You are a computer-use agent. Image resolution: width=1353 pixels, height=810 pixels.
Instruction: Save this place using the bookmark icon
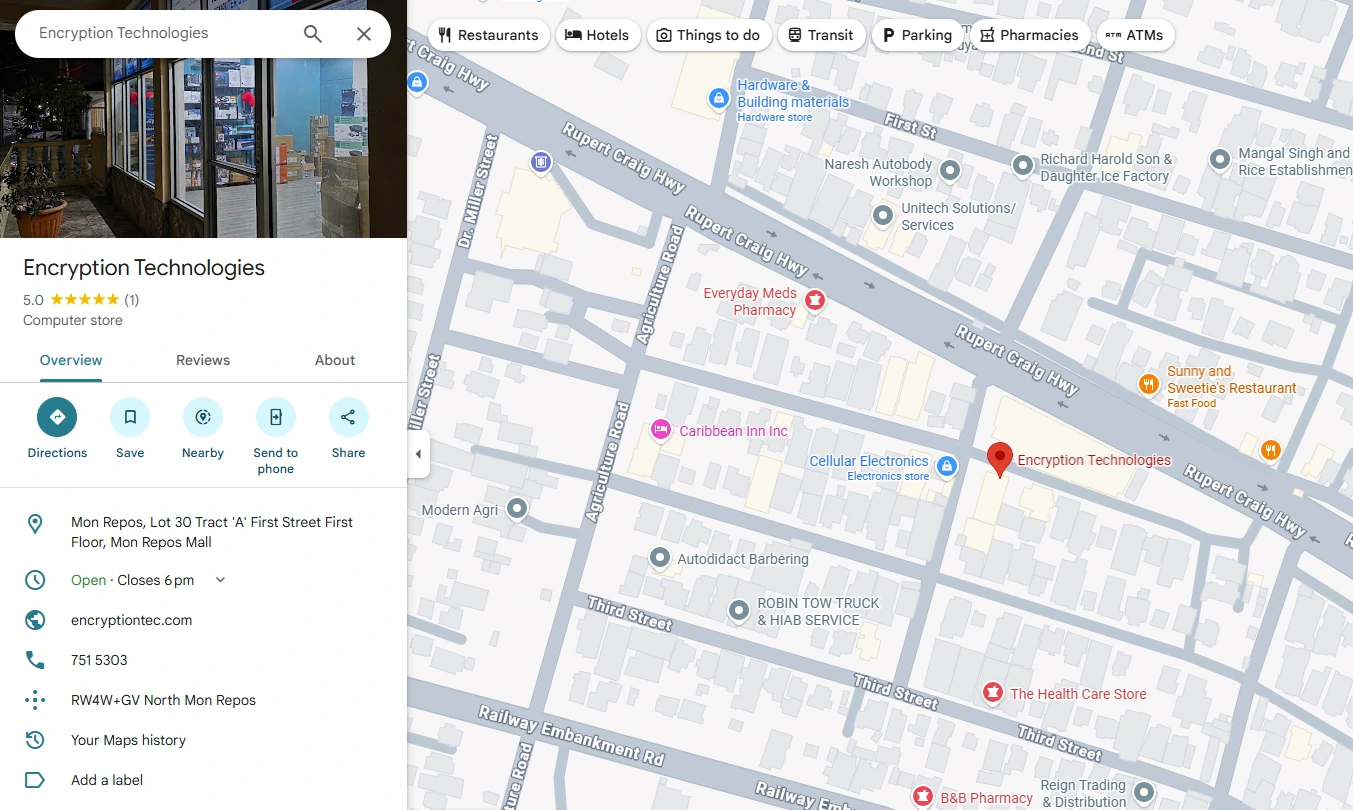pyautogui.click(x=130, y=417)
